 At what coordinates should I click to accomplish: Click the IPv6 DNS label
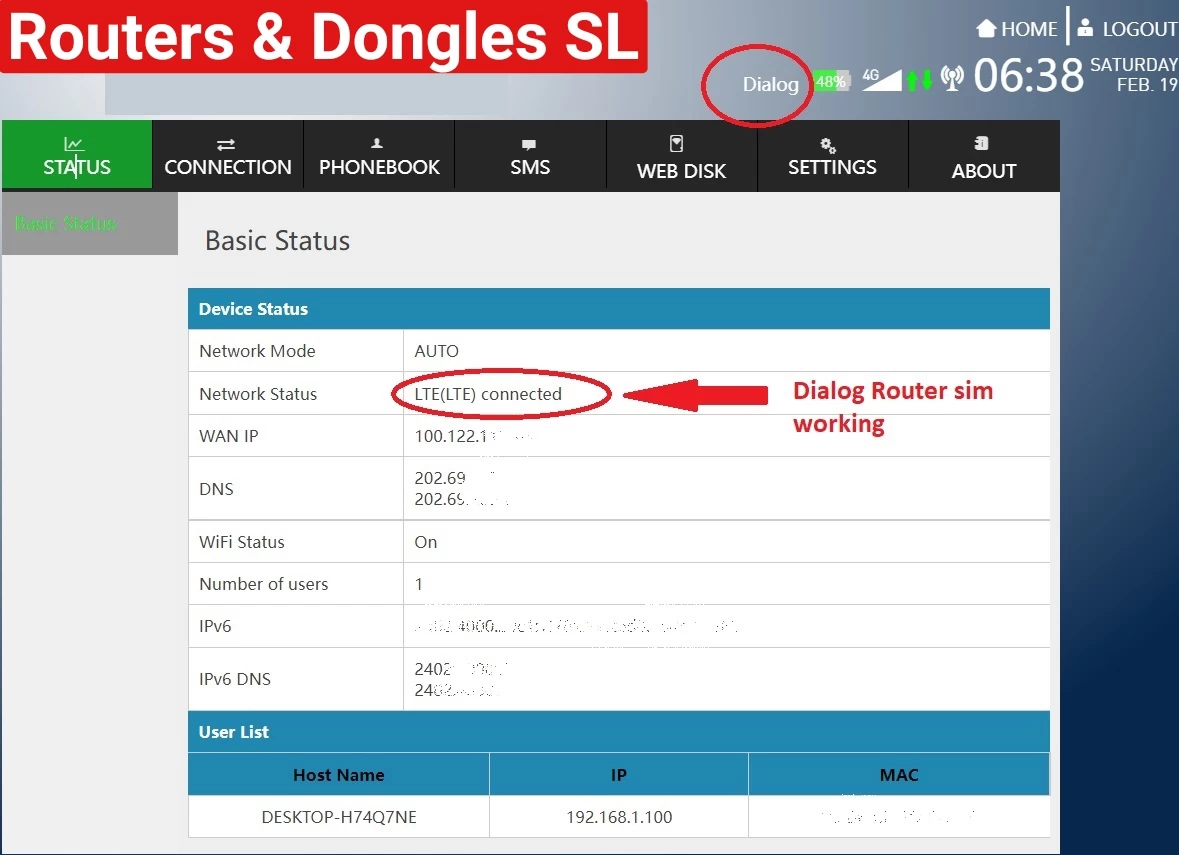click(235, 679)
